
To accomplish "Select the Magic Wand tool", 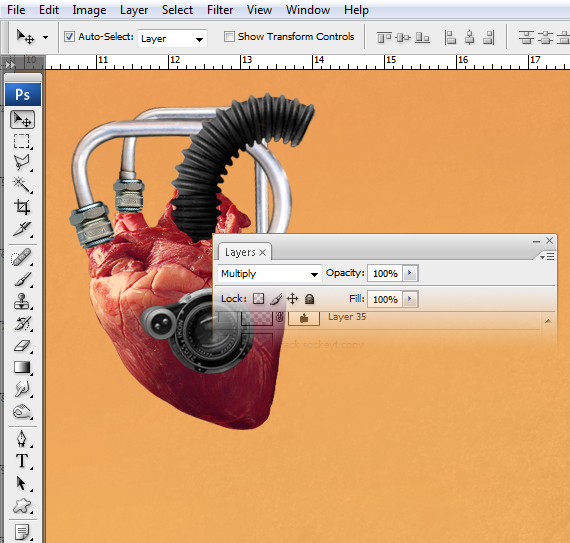I will tap(22, 185).
